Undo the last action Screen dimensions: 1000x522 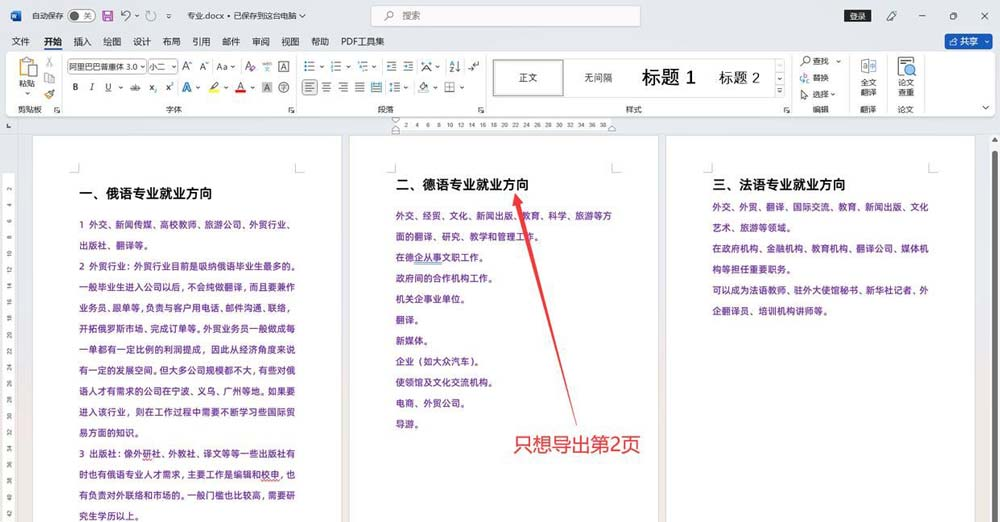click(126, 15)
